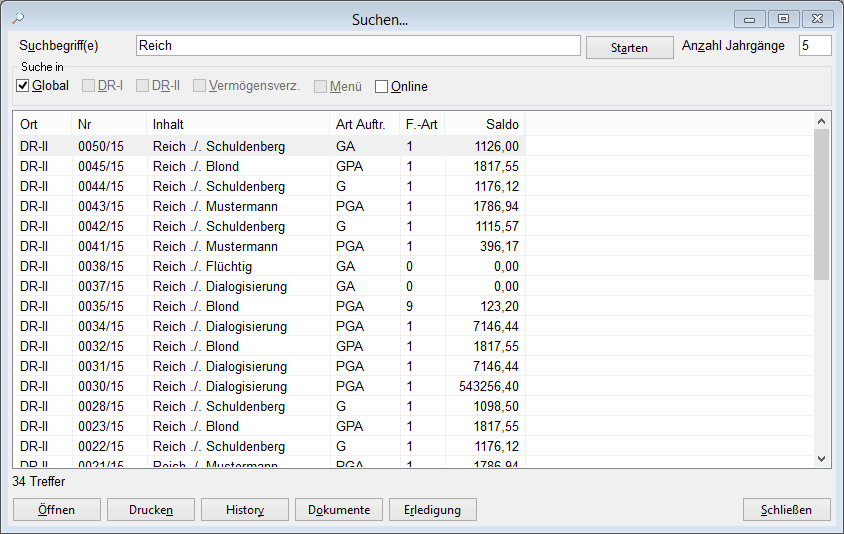Click the Inhalt column header
The width and height of the screenshot is (844, 534).
pyautogui.click(x=237, y=125)
